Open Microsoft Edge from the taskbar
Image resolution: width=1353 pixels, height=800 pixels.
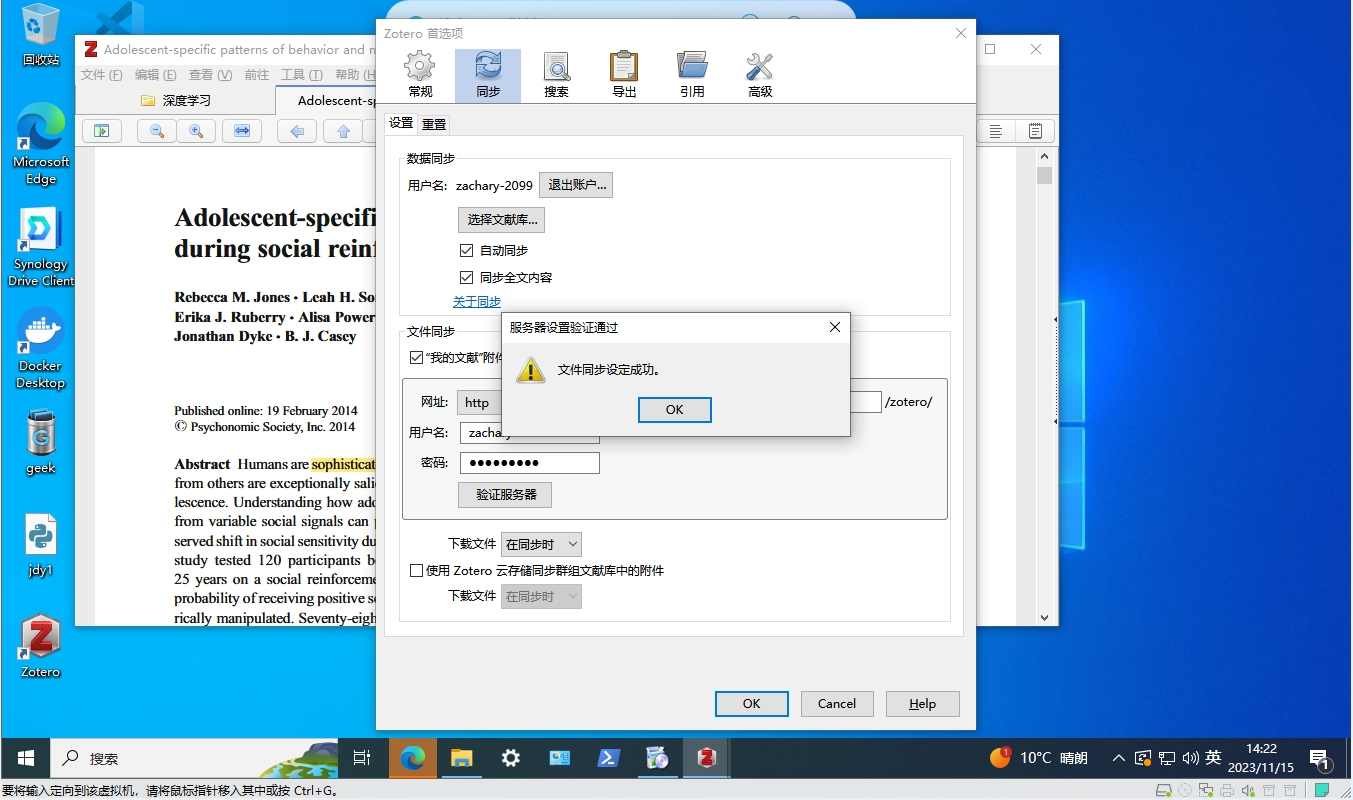tap(412, 759)
